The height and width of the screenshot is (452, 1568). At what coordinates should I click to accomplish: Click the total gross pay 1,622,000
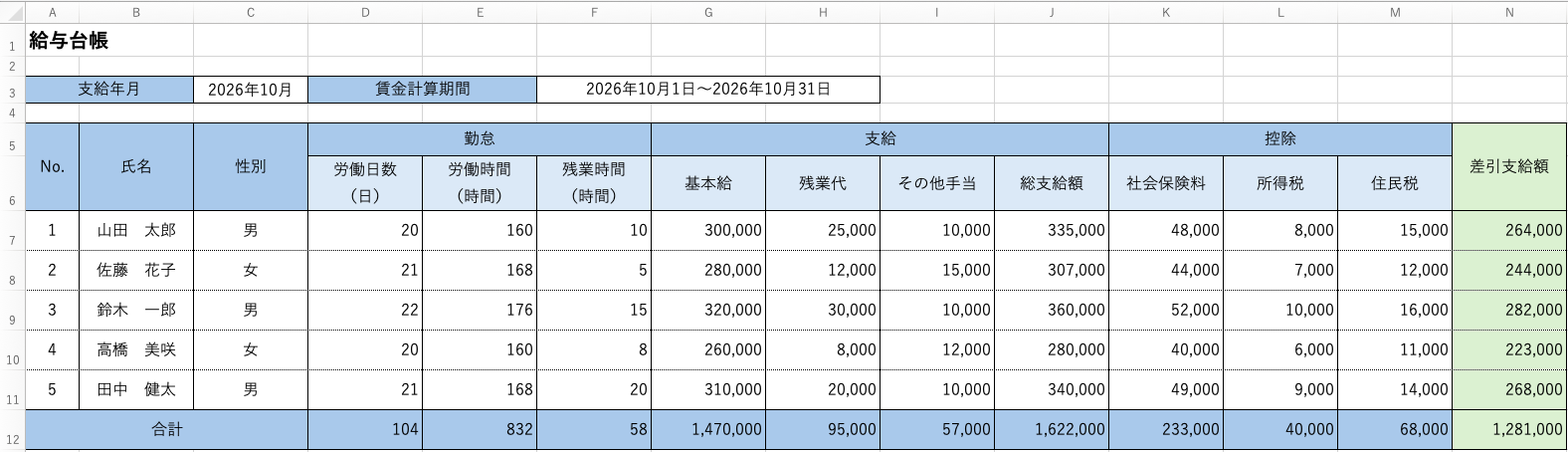(1052, 430)
